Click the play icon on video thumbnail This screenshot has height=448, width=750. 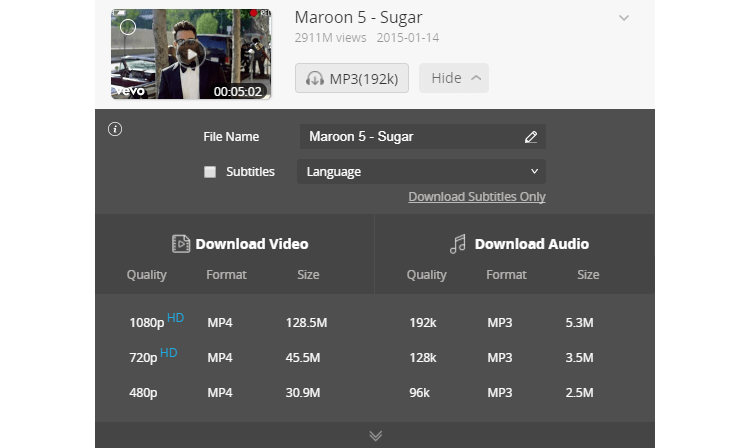pyautogui.click(x=191, y=55)
